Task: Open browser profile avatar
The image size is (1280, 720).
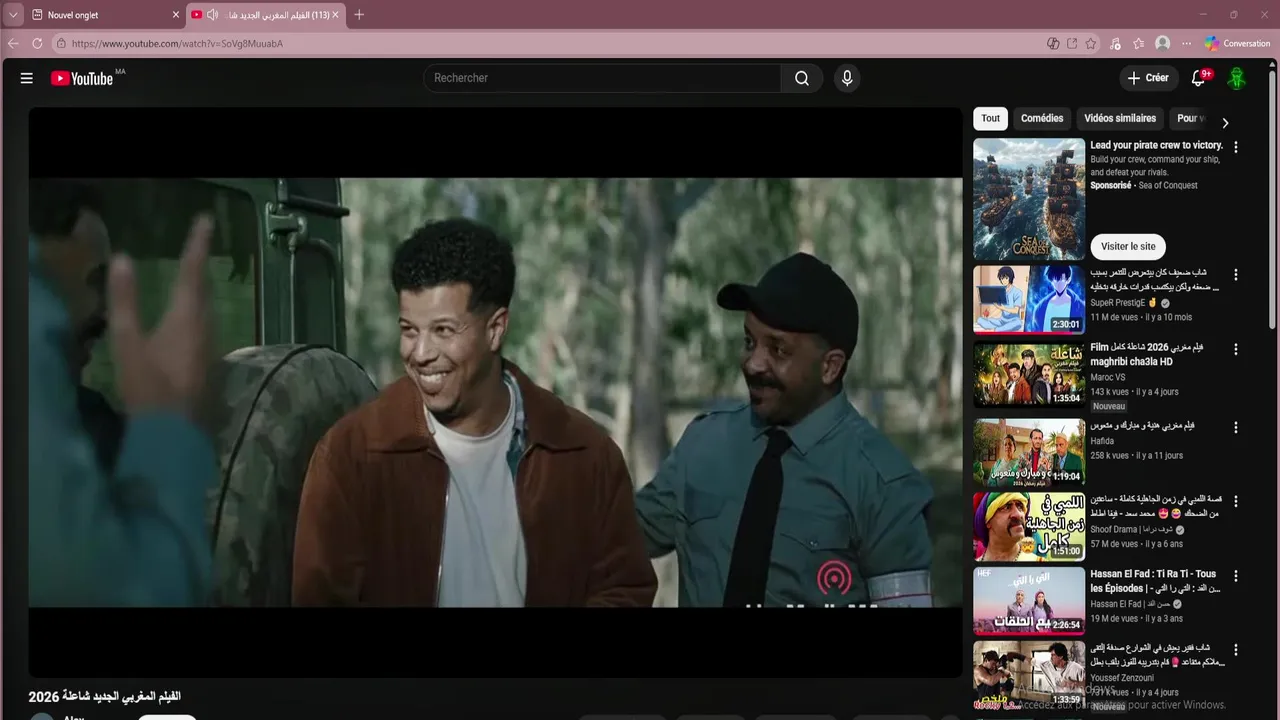Action: coord(1162,43)
